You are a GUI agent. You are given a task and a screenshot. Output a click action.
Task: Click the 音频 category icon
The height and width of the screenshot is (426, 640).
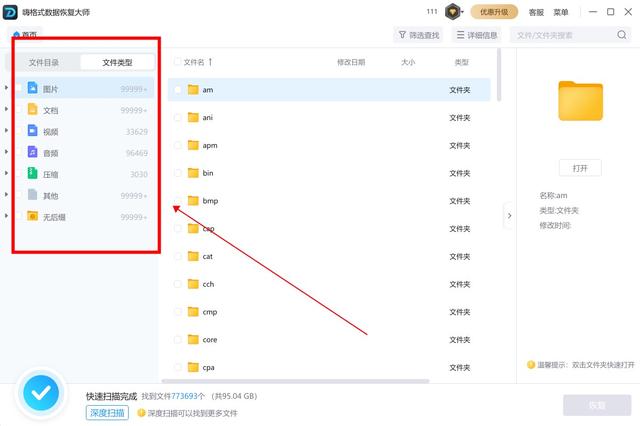pyautogui.click(x=32, y=152)
